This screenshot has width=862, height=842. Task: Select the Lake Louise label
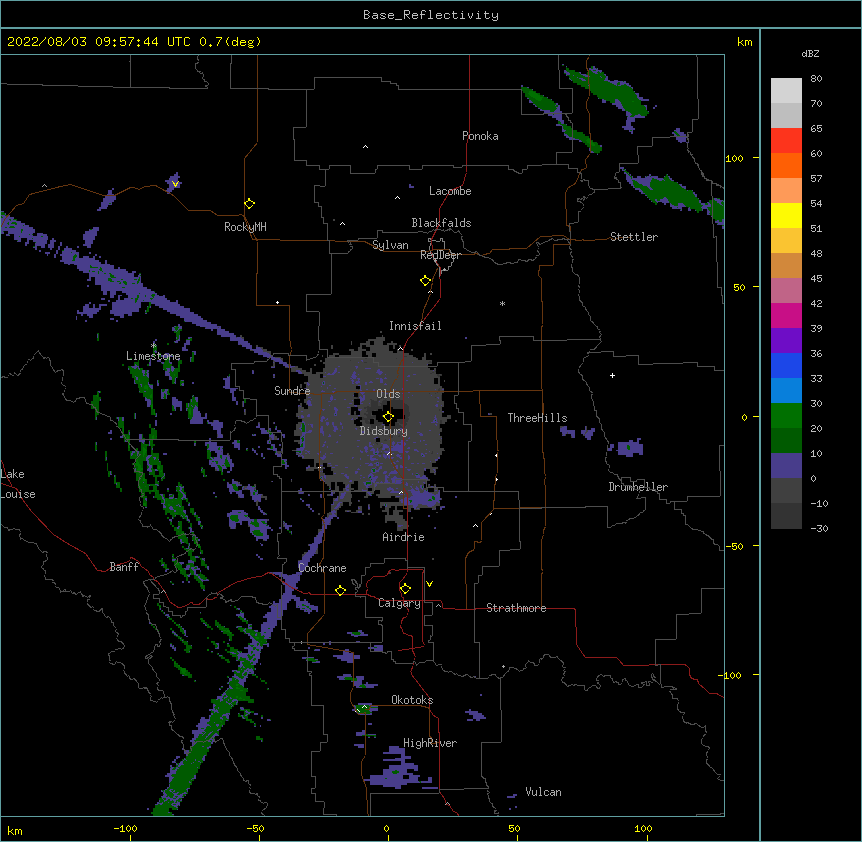click(18, 484)
